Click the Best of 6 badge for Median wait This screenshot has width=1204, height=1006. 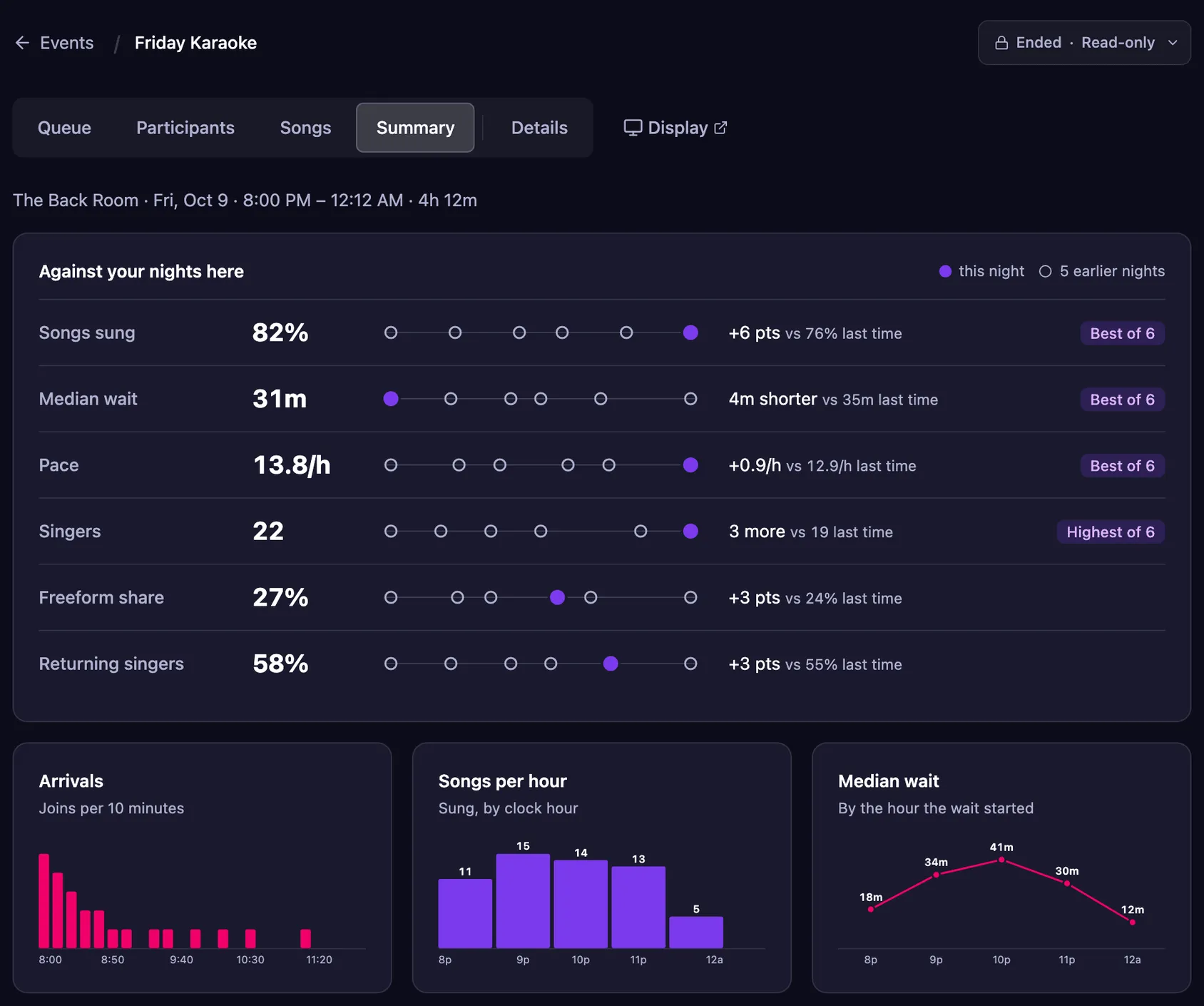1122,400
